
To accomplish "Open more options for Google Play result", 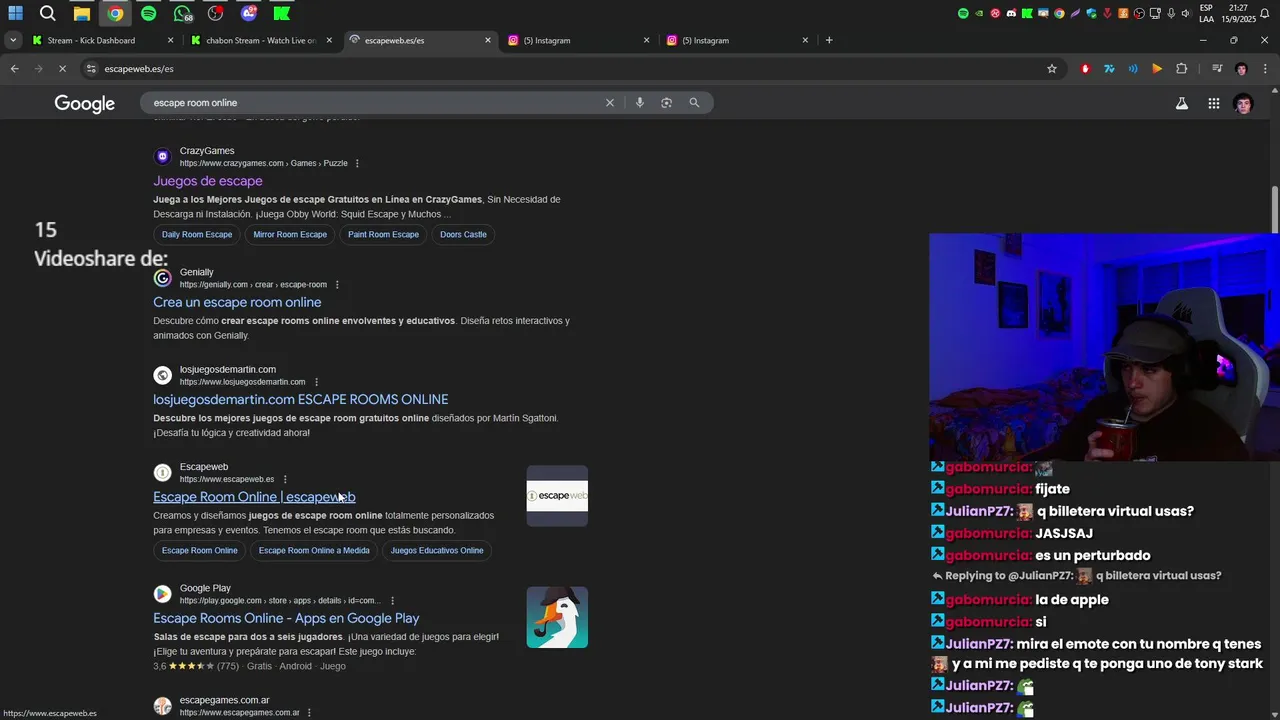I will (392, 601).
